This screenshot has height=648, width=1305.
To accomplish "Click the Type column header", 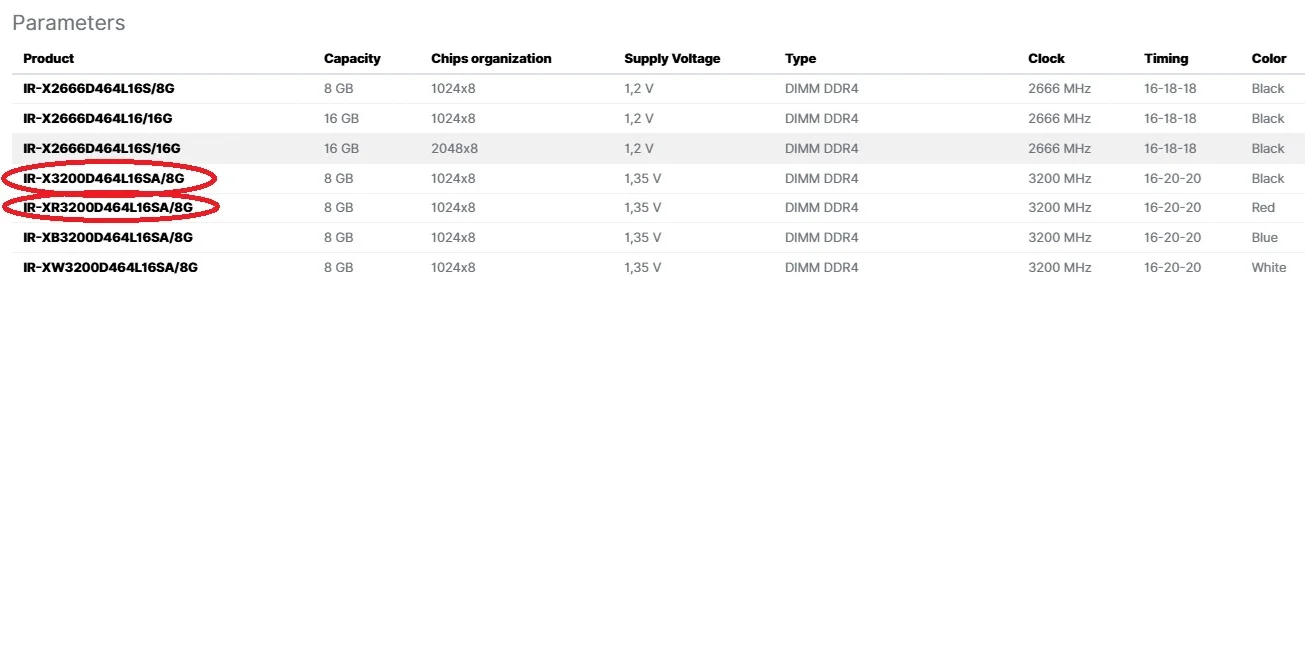I will pyautogui.click(x=801, y=59).
